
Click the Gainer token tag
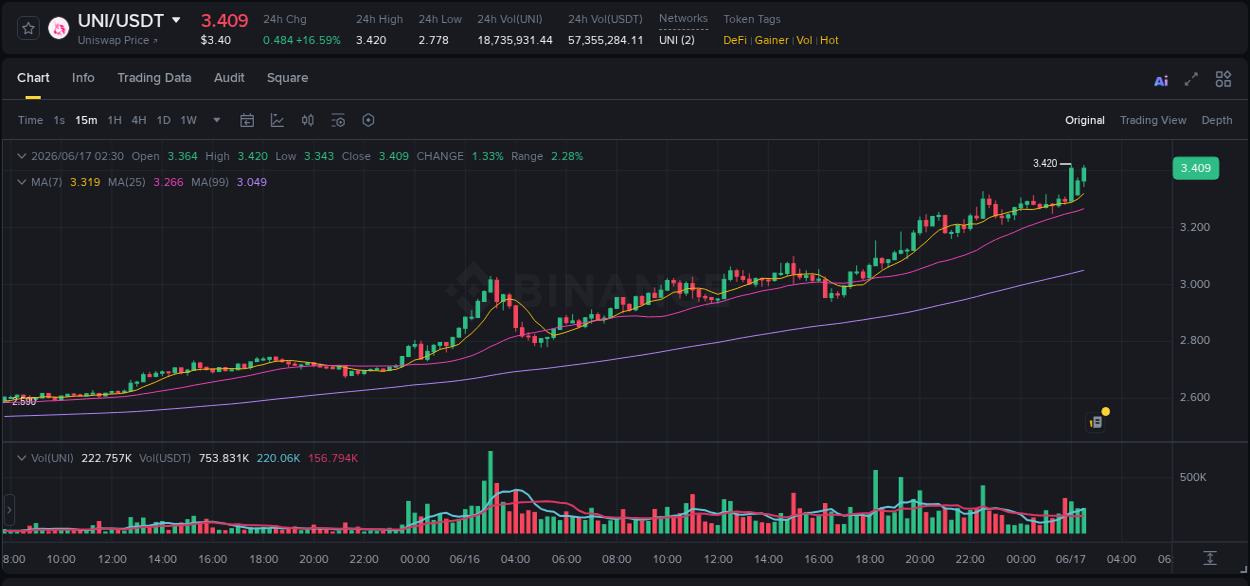[772, 40]
